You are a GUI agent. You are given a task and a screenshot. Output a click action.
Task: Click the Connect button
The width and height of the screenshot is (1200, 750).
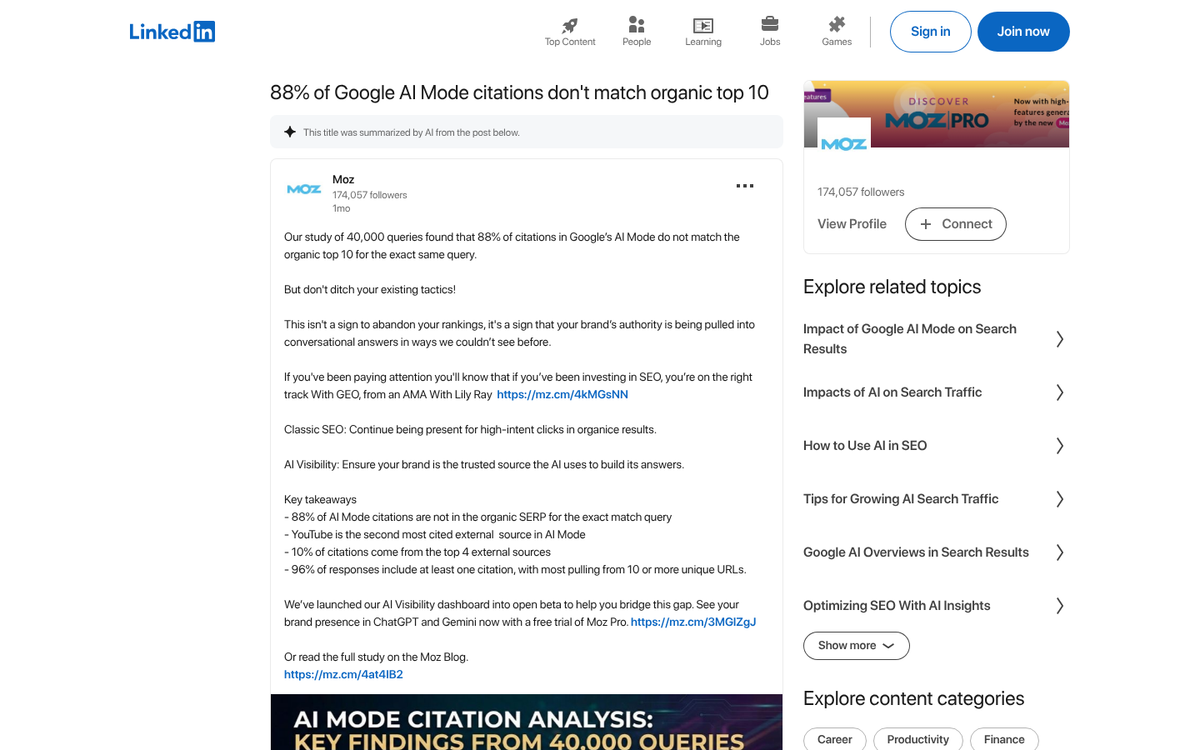[955, 224]
